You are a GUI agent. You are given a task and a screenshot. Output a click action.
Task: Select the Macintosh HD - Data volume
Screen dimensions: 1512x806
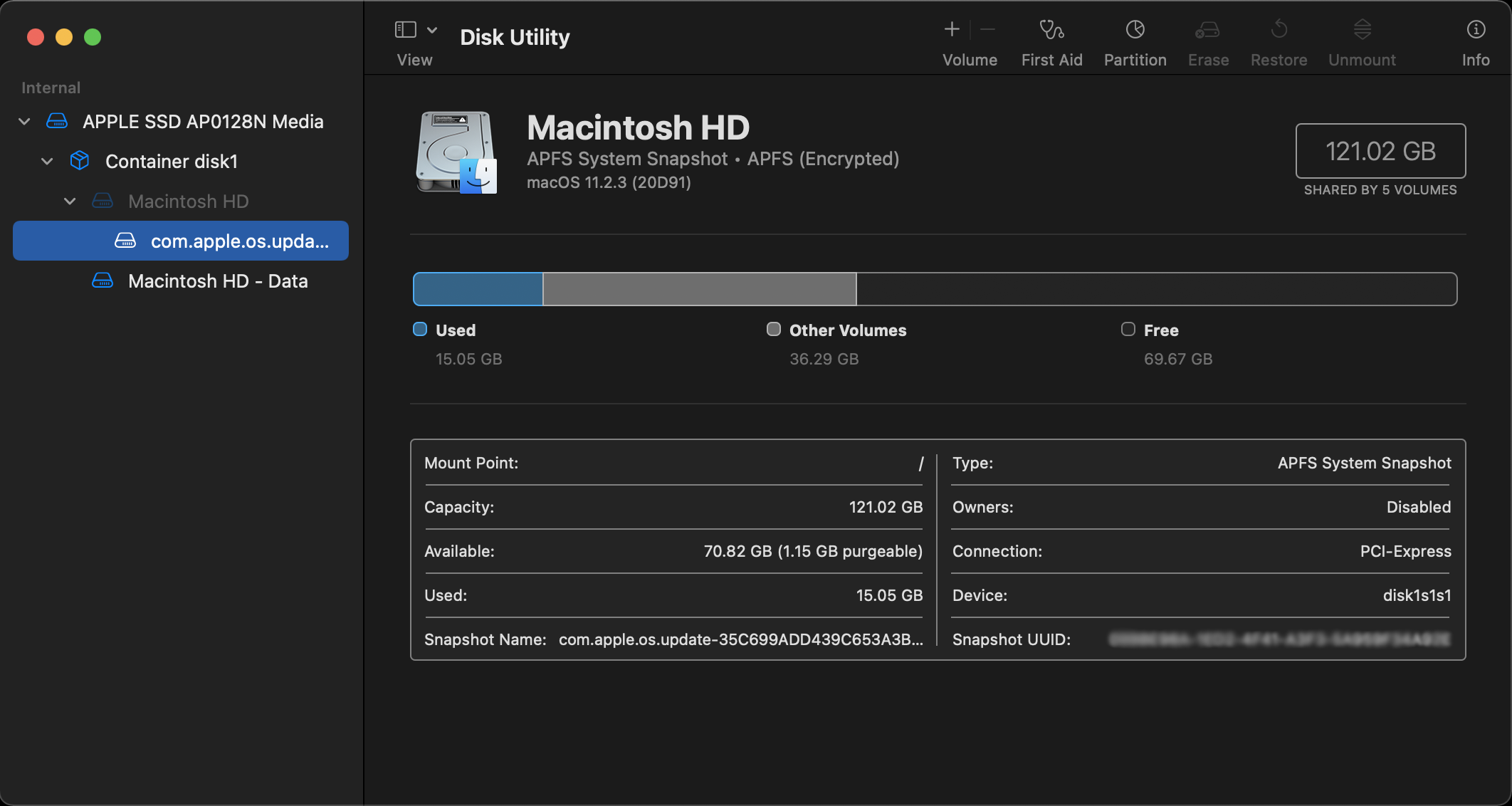point(218,281)
